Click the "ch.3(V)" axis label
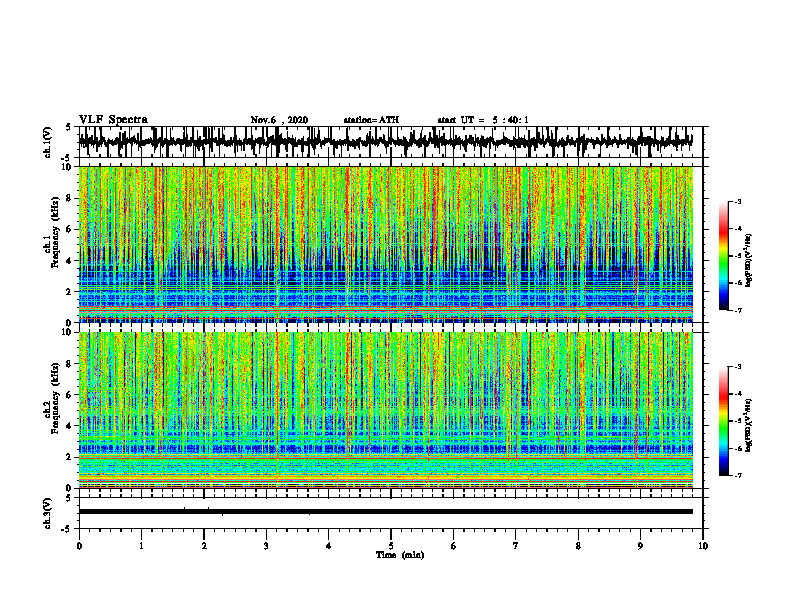Viewport: 792px width, 612px height. pyautogui.click(x=48, y=513)
